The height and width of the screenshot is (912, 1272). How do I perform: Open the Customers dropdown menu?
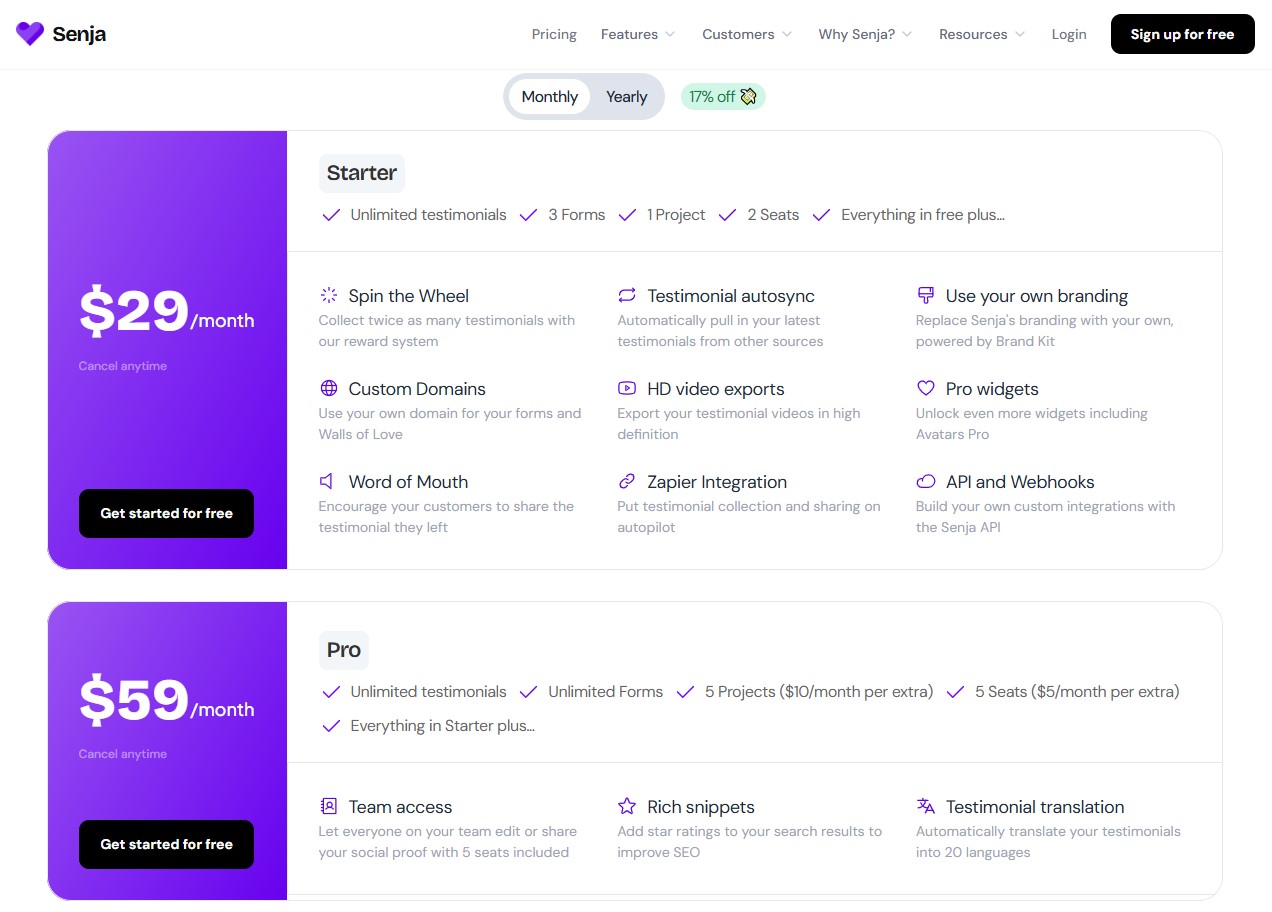pos(747,34)
